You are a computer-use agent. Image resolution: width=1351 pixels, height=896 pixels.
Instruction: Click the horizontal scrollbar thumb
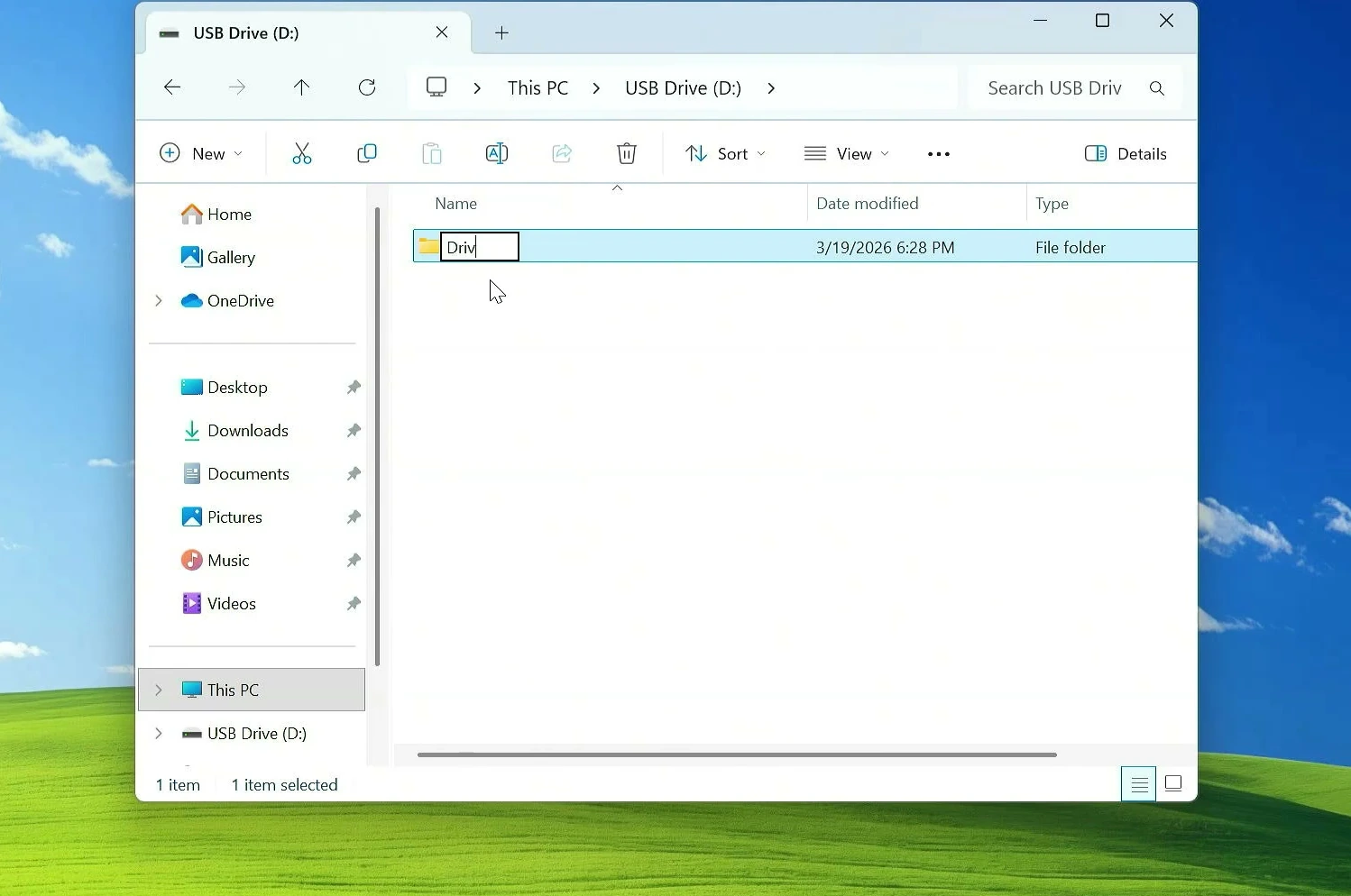[737, 754]
